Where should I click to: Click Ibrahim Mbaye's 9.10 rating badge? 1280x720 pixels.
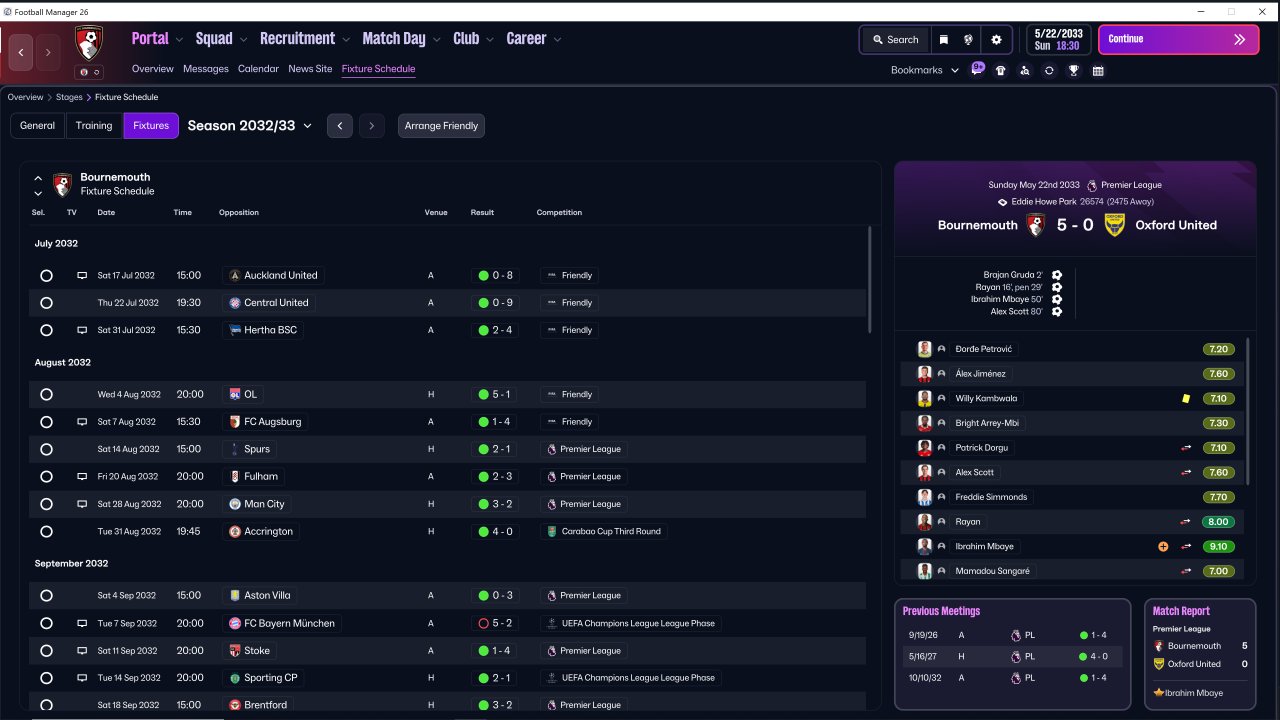pyautogui.click(x=1219, y=547)
